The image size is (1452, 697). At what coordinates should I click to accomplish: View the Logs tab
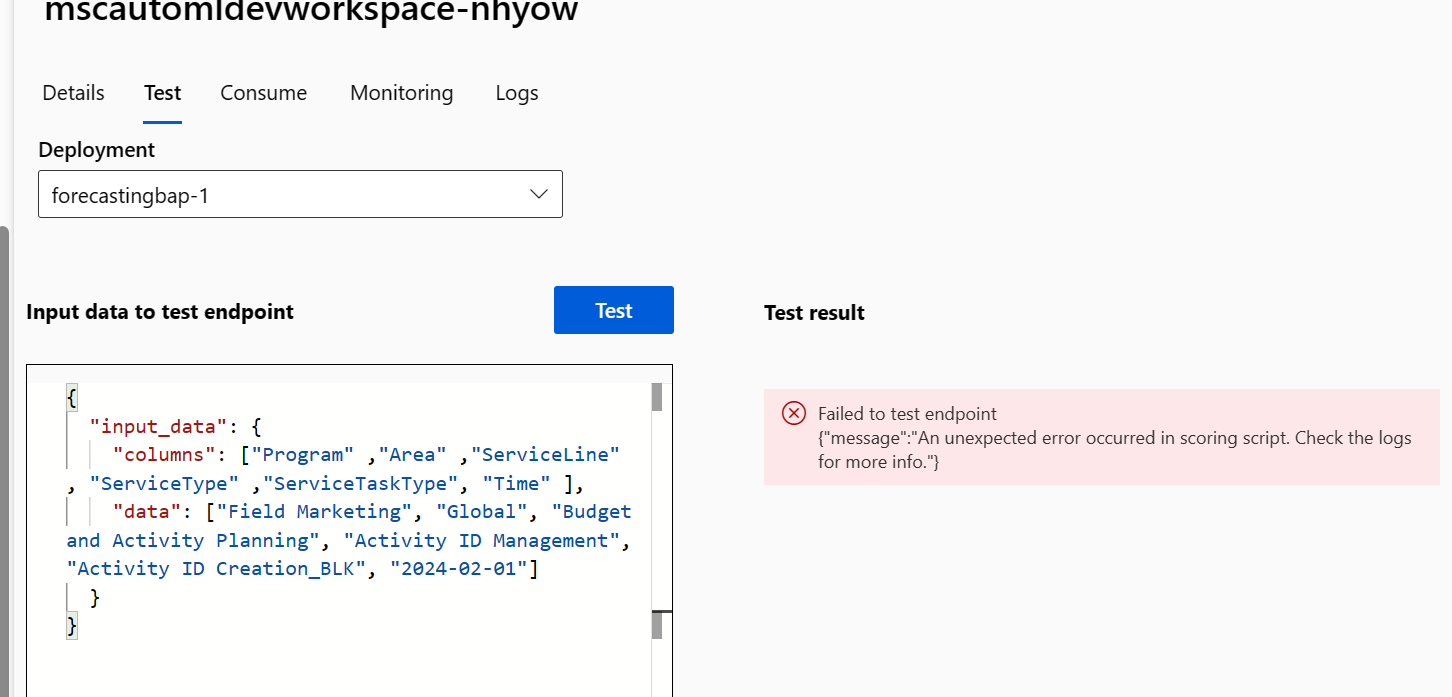coord(516,92)
